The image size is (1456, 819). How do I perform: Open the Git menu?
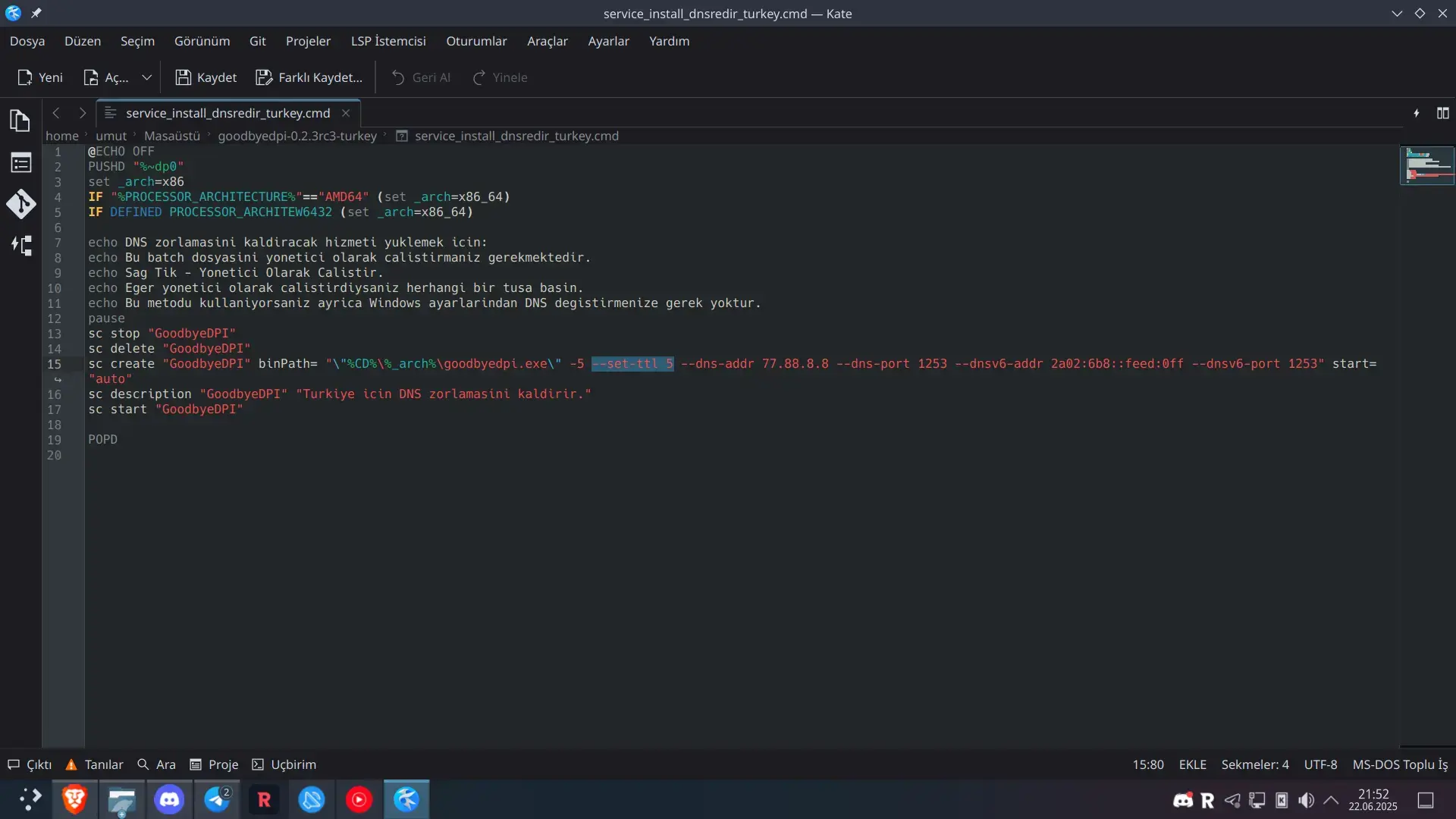click(258, 41)
